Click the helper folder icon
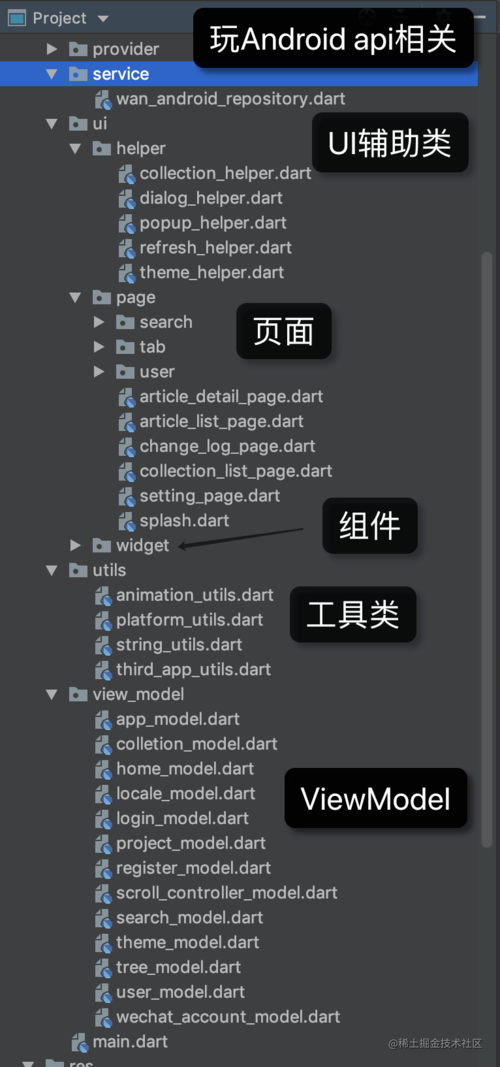This screenshot has width=500, height=1067. [x=101, y=148]
